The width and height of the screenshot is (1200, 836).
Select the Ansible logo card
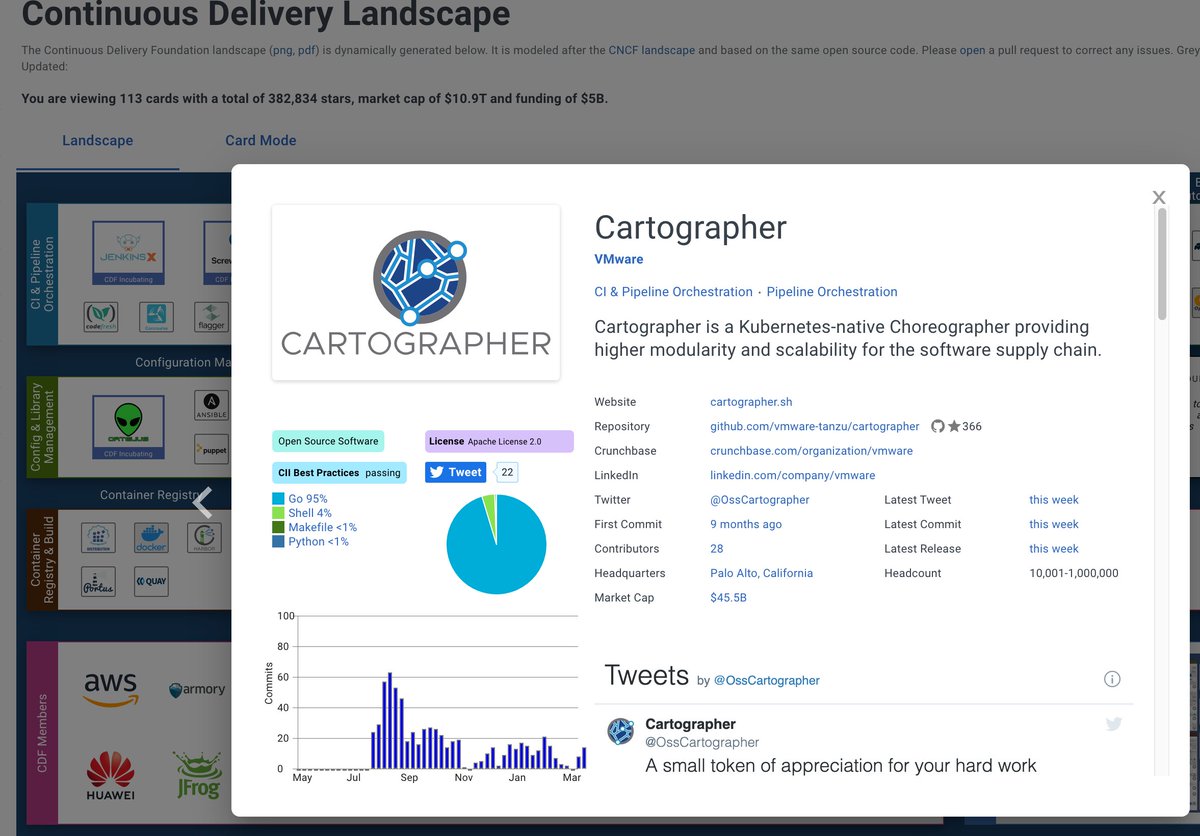(211, 406)
